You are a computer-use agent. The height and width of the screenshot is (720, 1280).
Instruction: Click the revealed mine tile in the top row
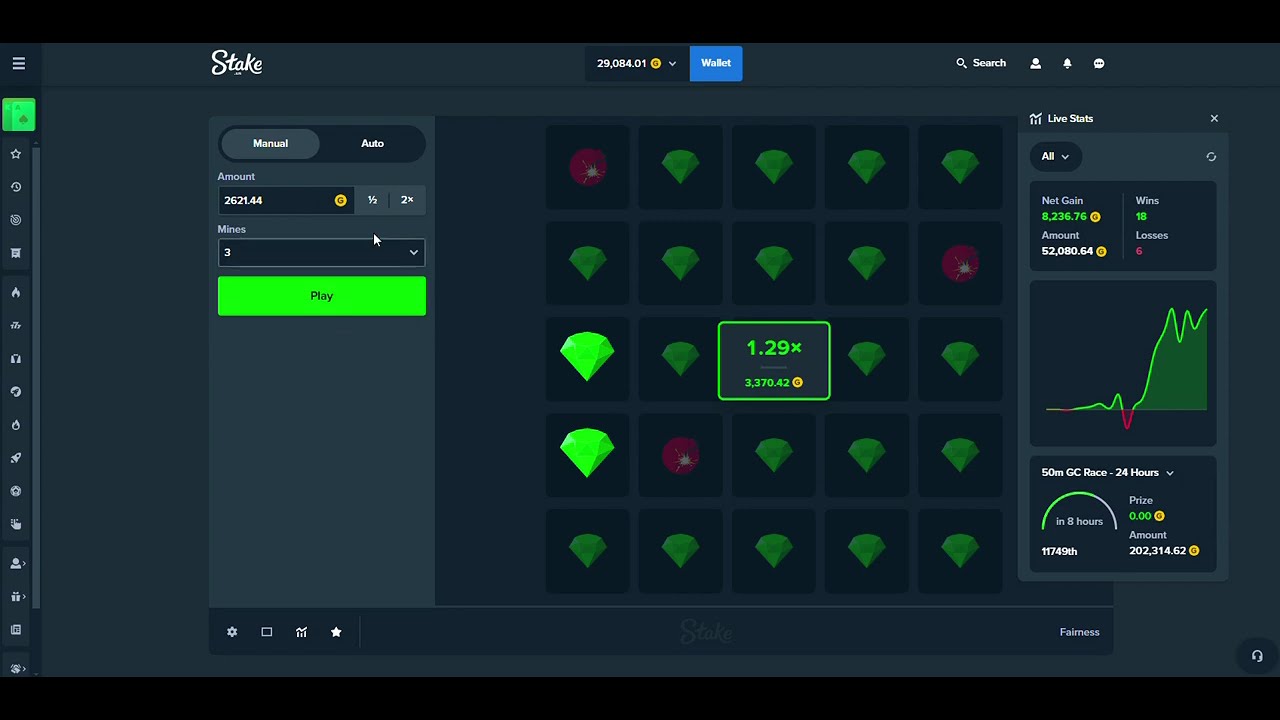pos(588,168)
